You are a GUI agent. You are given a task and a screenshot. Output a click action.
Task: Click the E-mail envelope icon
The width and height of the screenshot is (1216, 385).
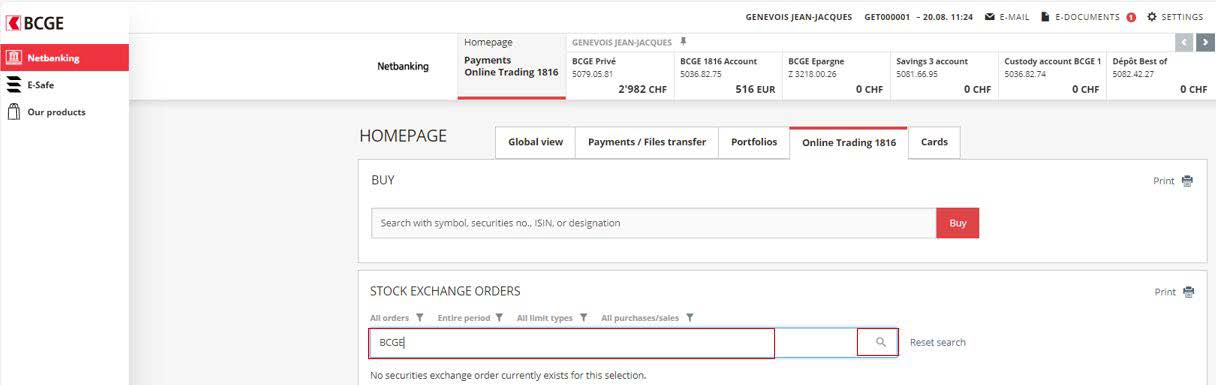pos(990,17)
